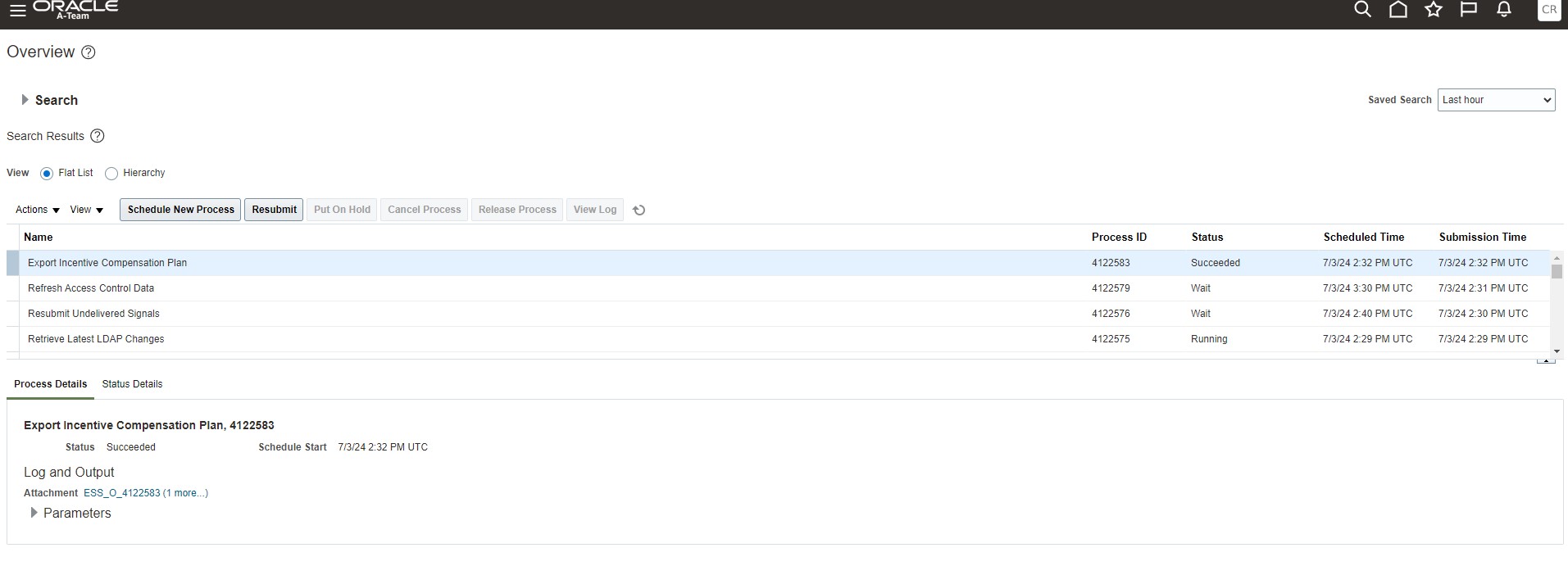Click the table scrollbar down arrow
The image size is (1568, 575).
[x=1557, y=351]
